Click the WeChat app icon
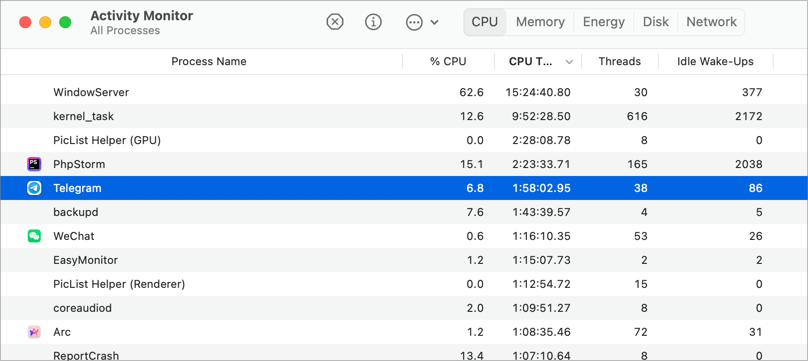The height and width of the screenshot is (361, 808). click(34, 236)
